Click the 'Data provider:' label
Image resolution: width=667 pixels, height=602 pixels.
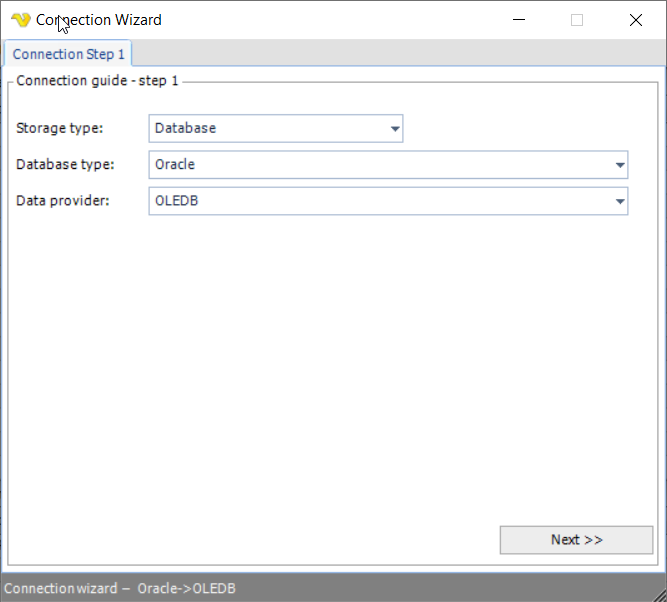(x=63, y=200)
